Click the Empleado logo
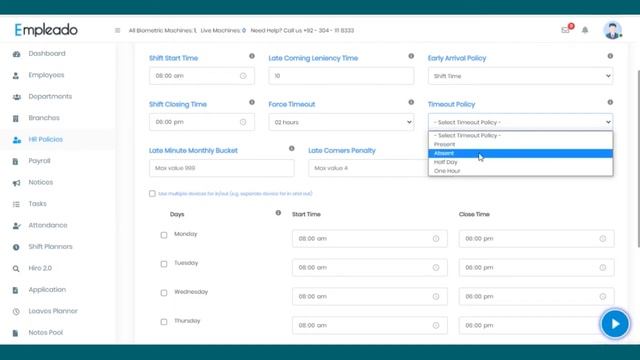Image resolution: width=640 pixels, height=360 pixels. point(46,30)
